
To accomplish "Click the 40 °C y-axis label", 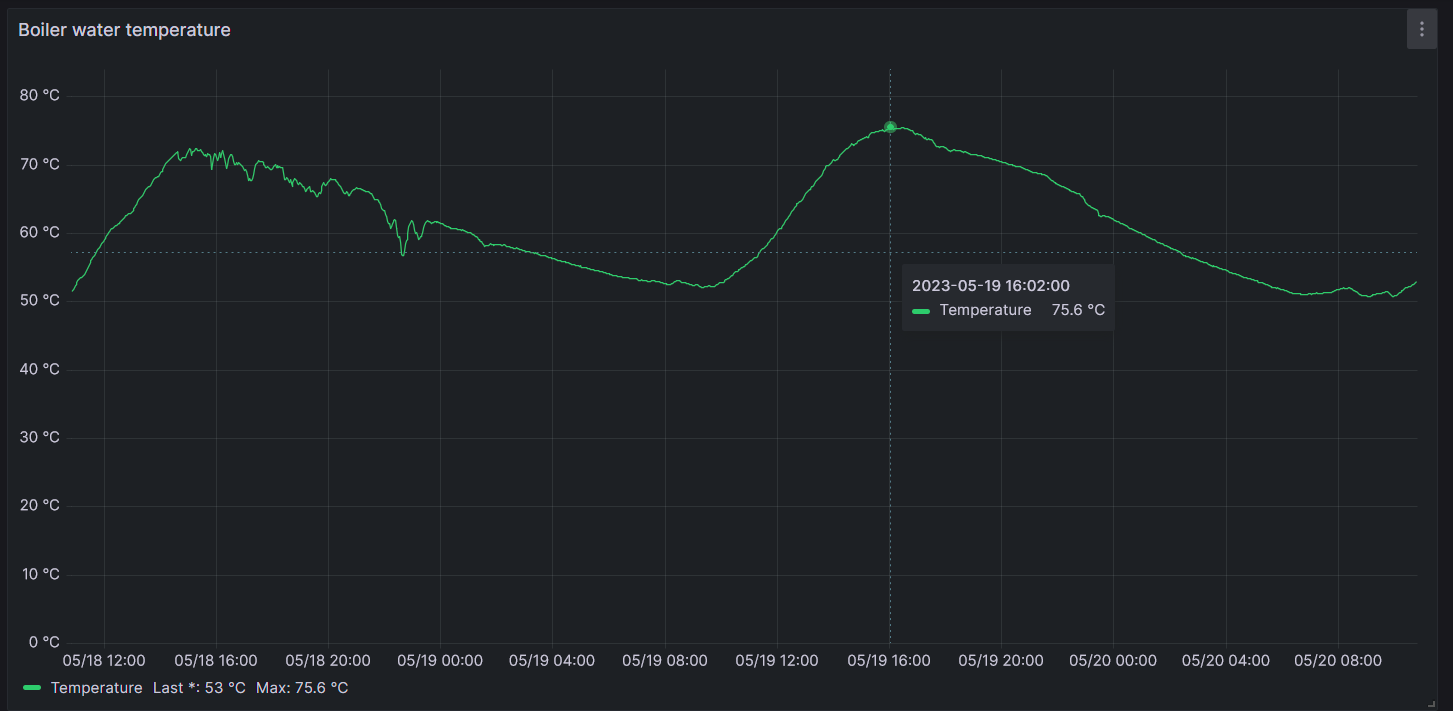I will 40,369.
